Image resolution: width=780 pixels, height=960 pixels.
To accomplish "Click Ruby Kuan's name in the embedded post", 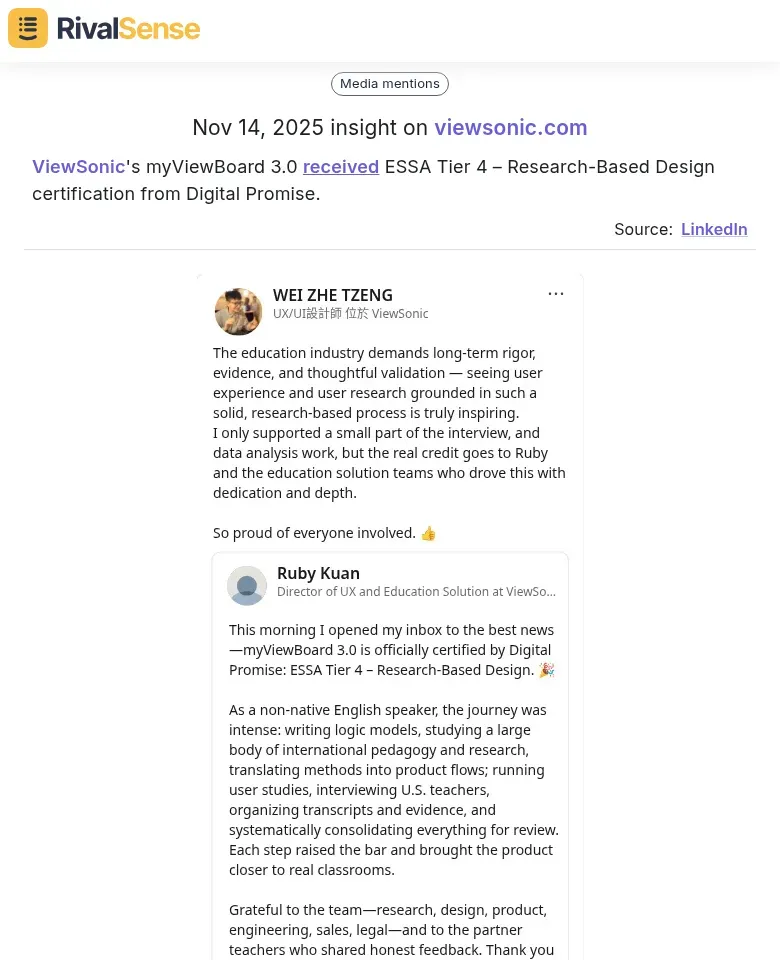I will [318, 573].
